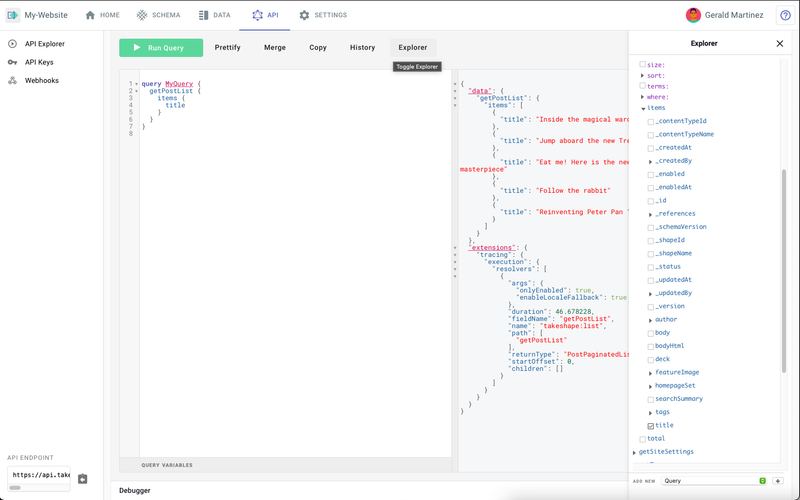This screenshot has width=800, height=500.
Task: Click the API icon in navigation
Action: pyautogui.click(x=258, y=15)
